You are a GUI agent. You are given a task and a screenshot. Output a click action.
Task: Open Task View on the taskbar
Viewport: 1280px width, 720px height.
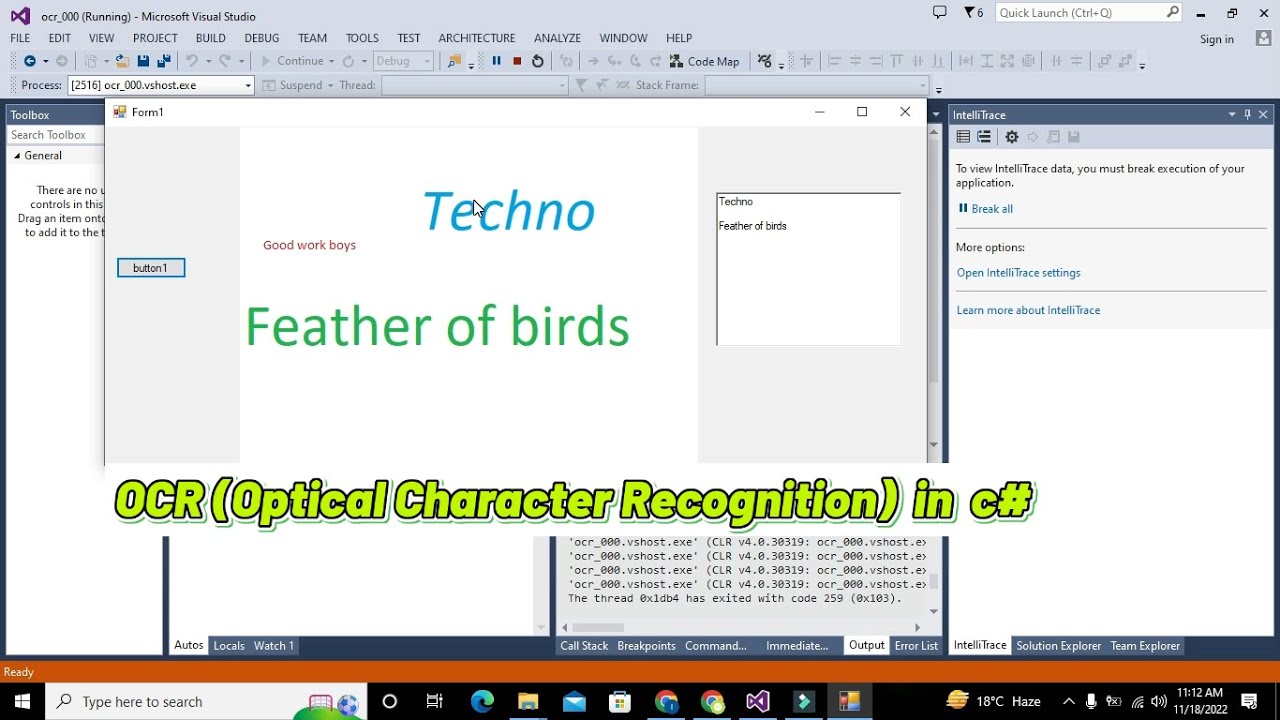435,701
